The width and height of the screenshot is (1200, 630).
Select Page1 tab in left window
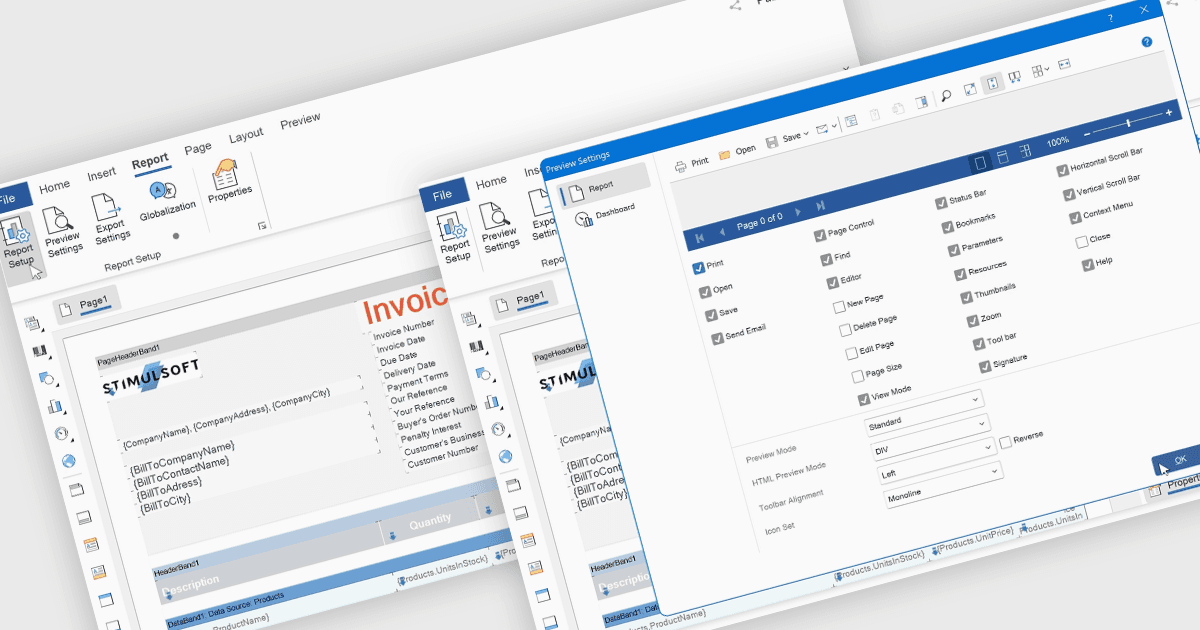click(86, 303)
